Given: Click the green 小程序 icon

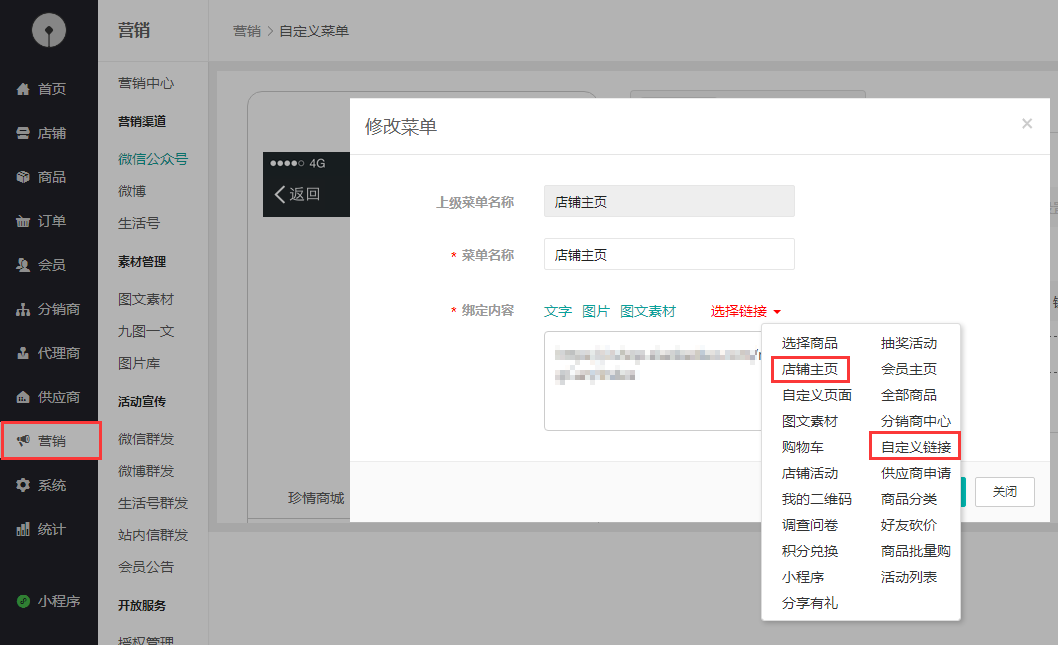Looking at the screenshot, I should (x=23, y=601).
